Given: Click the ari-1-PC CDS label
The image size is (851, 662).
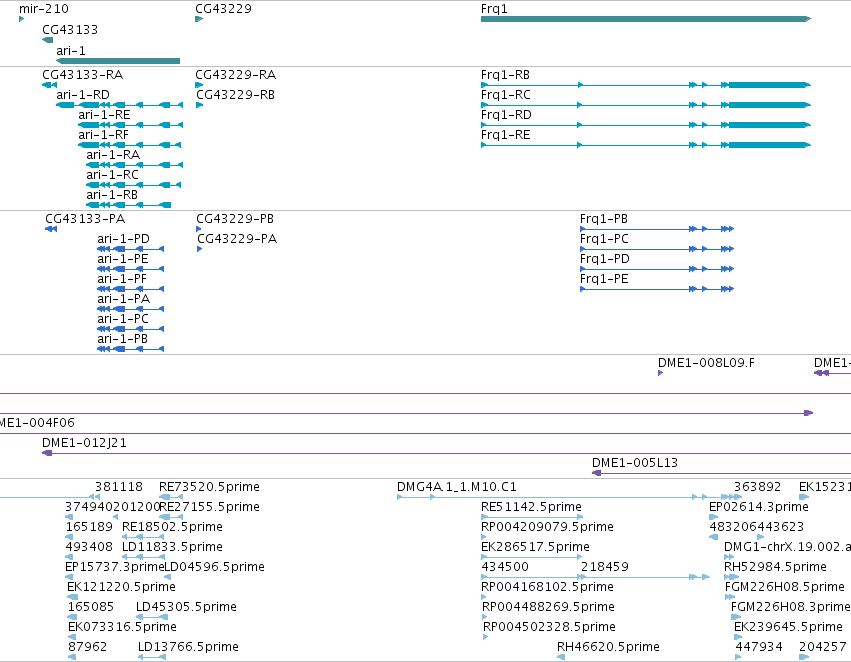Looking at the screenshot, I should 123,319.
